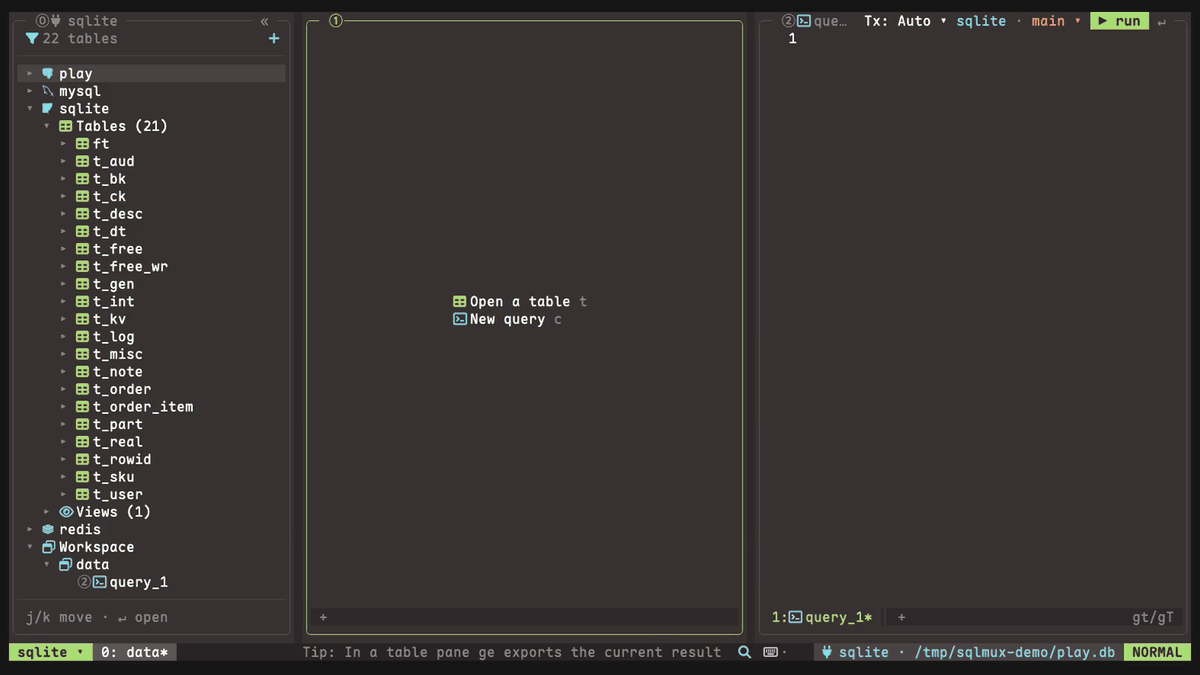Screen dimensions: 1200x675
Task: Expand the mysql connection node
Action: pos(30,91)
